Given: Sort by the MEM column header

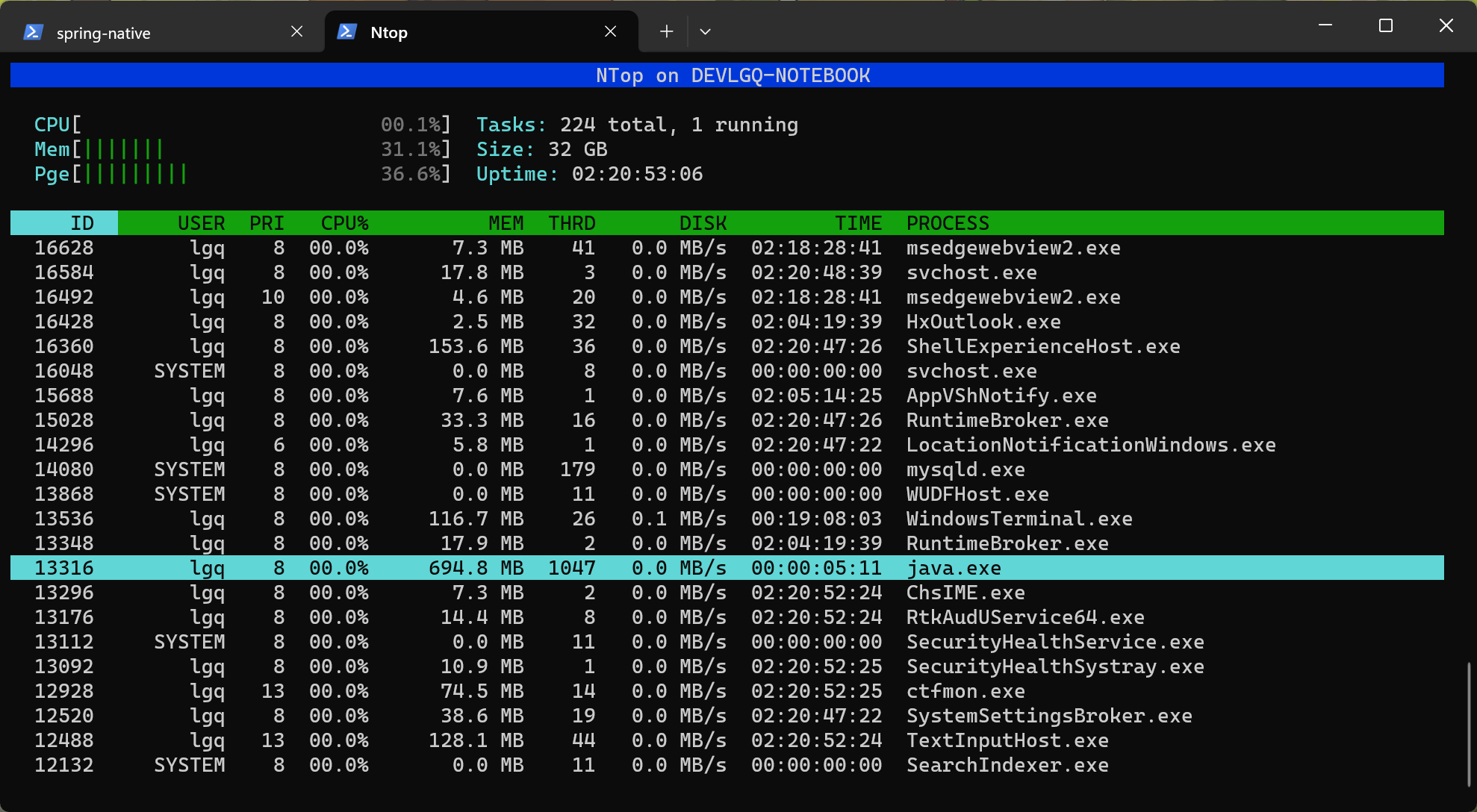Looking at the screenshot, I should [506, 223].
